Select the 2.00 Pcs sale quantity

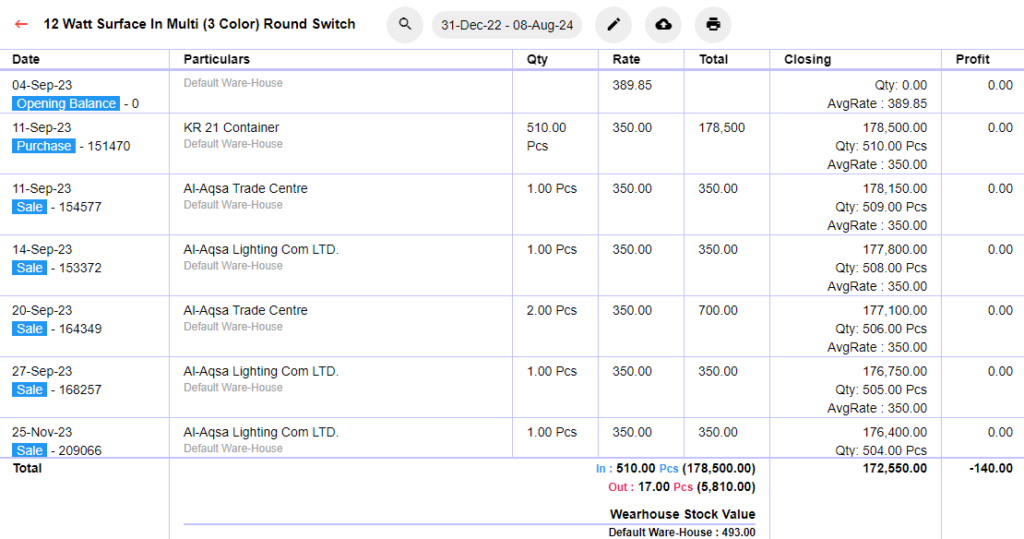pyautogui.click(x=552, y=310)
